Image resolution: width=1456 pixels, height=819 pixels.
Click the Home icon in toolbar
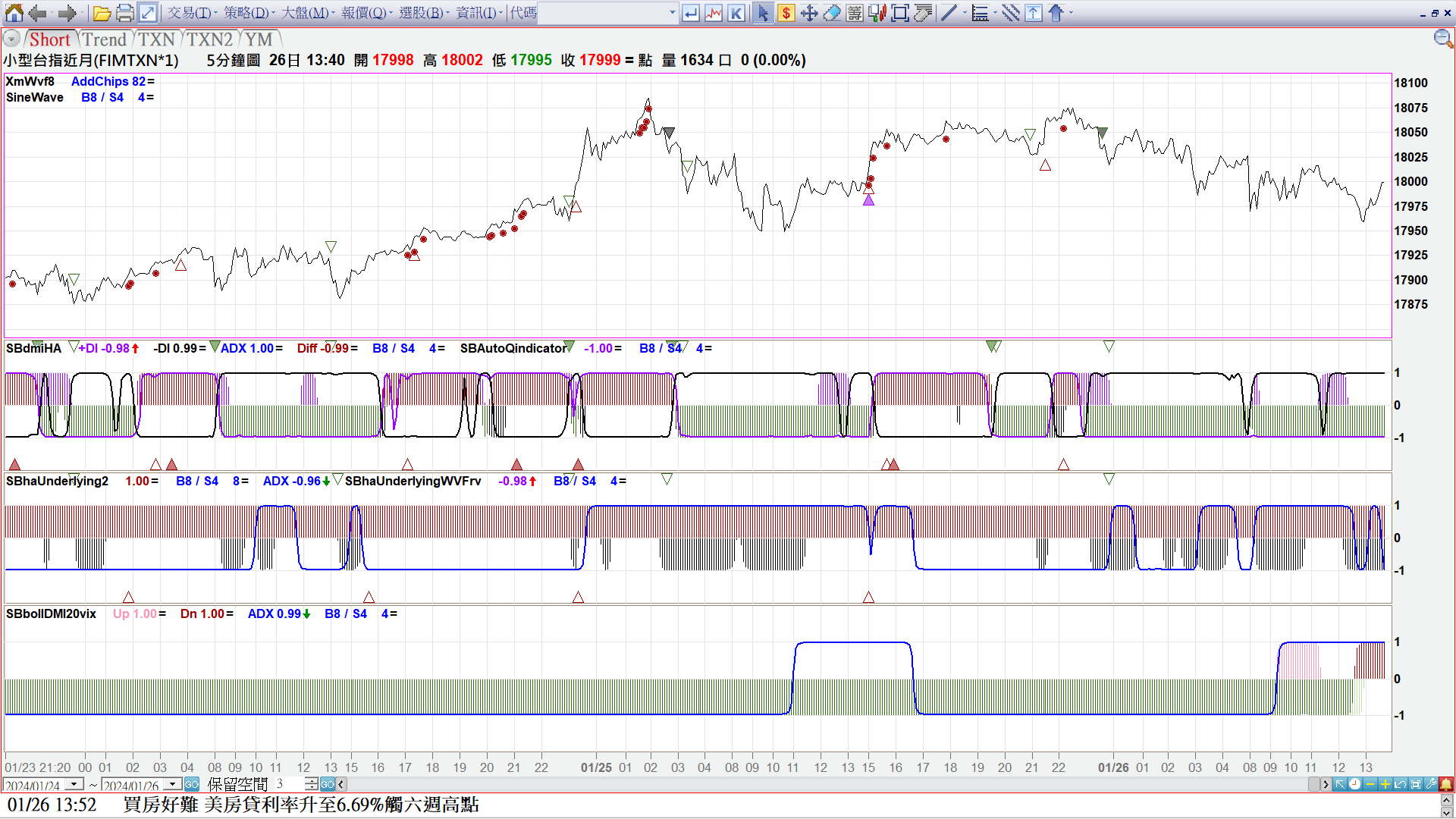pos(14,13)
